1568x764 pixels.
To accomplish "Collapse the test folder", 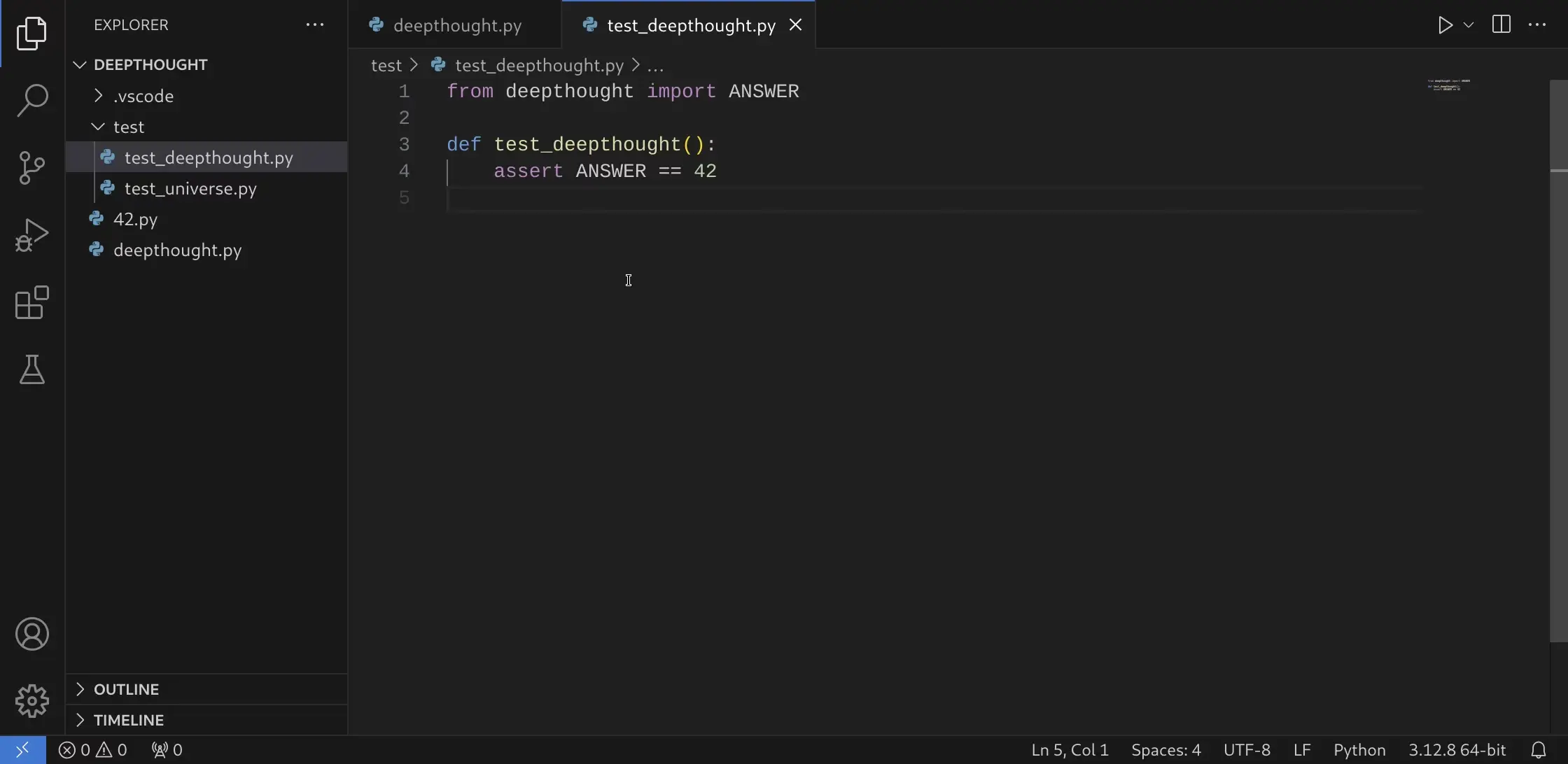I will (129, 127).
